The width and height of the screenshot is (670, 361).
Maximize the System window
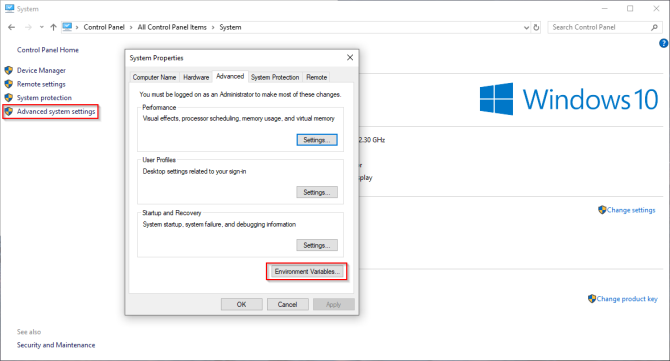coord(630,9)
